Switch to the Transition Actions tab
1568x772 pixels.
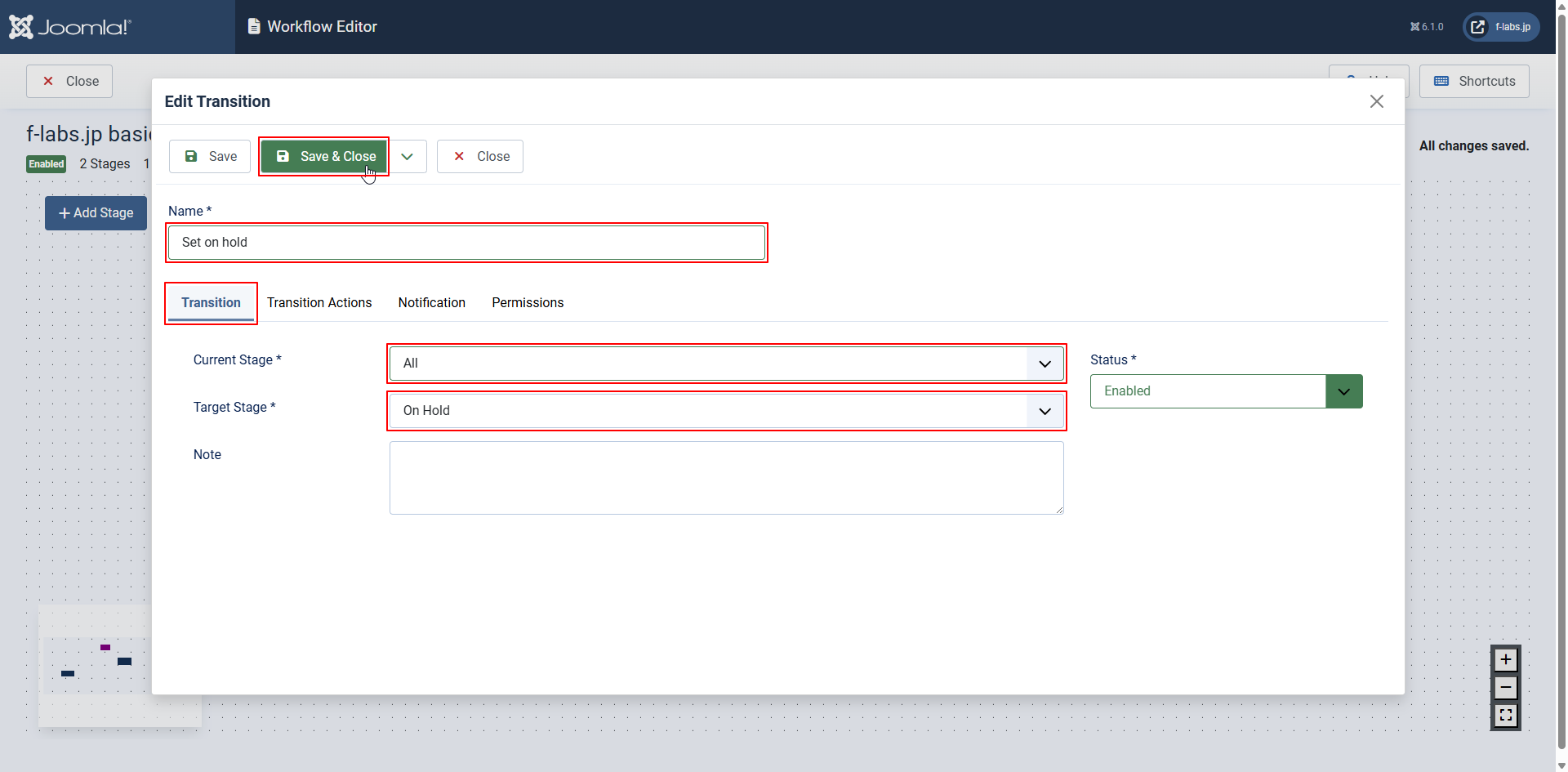pos(319,303)
